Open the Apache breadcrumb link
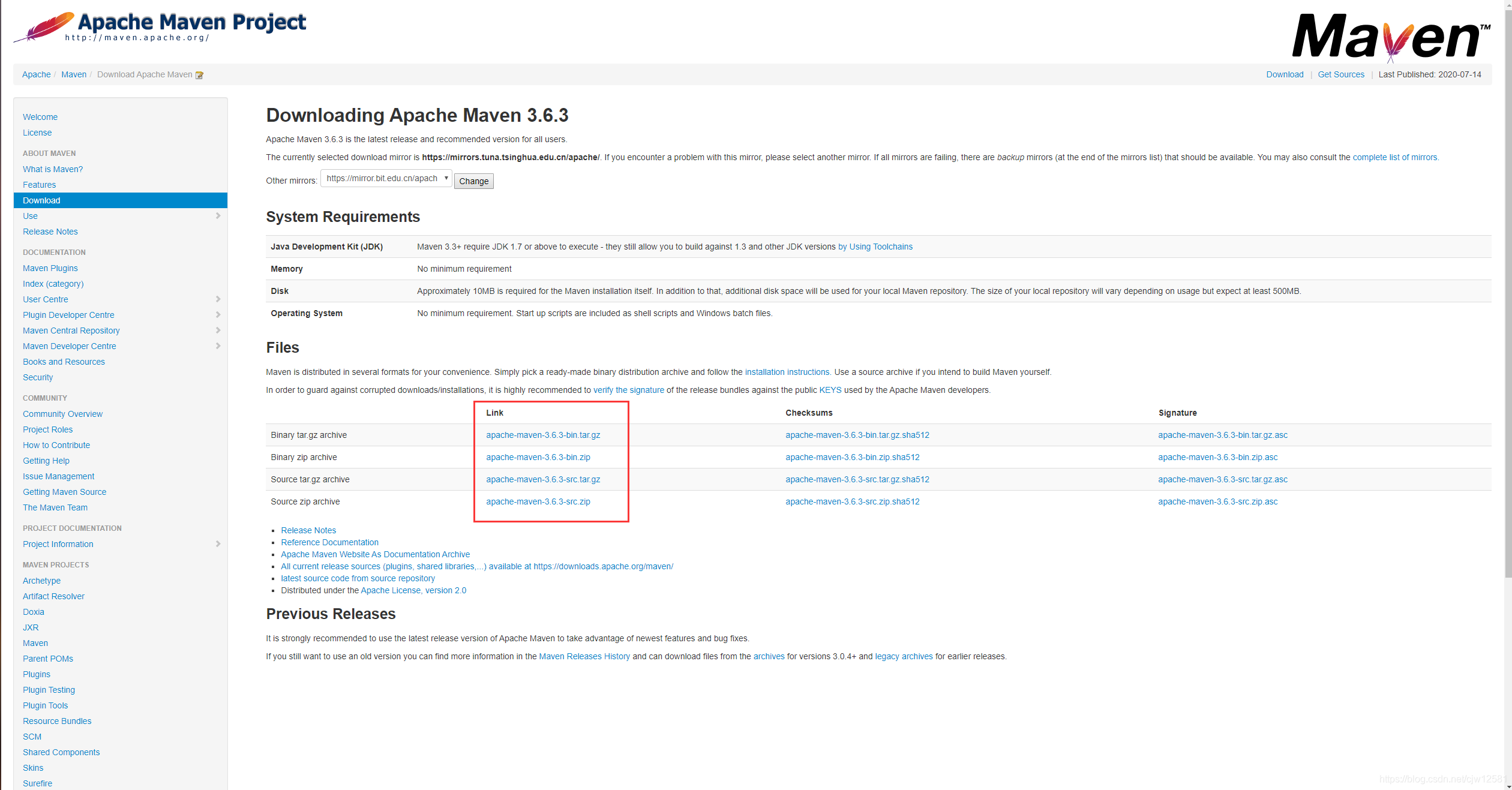Screen dimensions: 1512x790 coord(37,74)
